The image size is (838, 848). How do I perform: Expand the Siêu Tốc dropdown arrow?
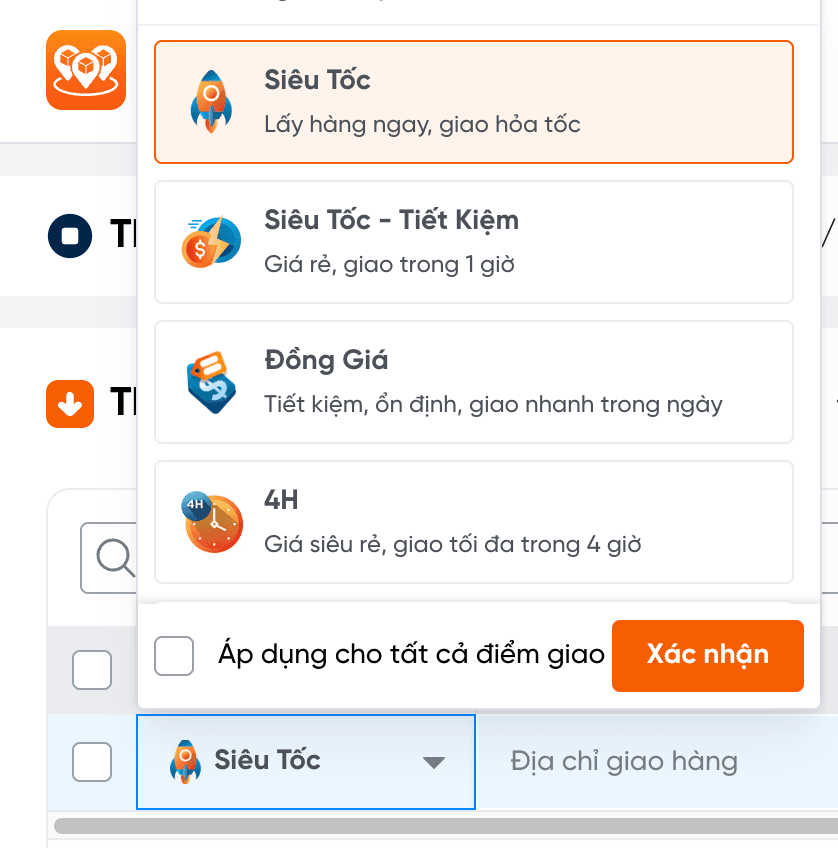coord(433,763)
